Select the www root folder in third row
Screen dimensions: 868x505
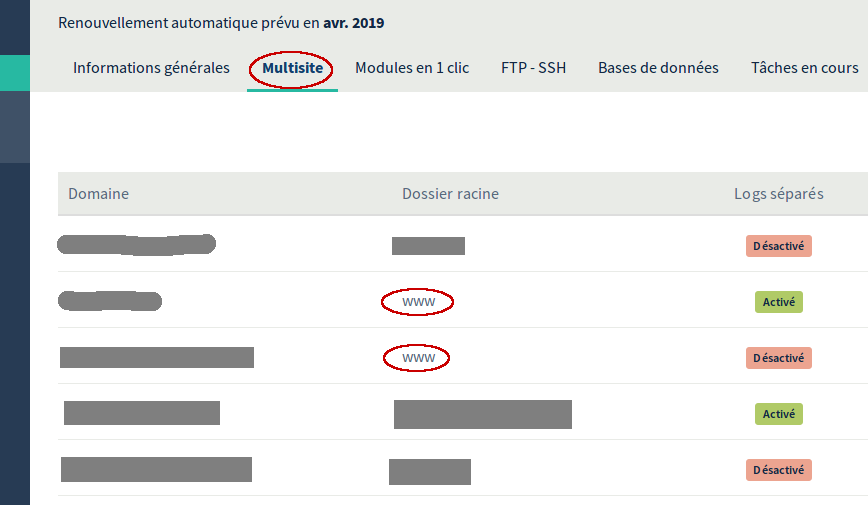417,358
